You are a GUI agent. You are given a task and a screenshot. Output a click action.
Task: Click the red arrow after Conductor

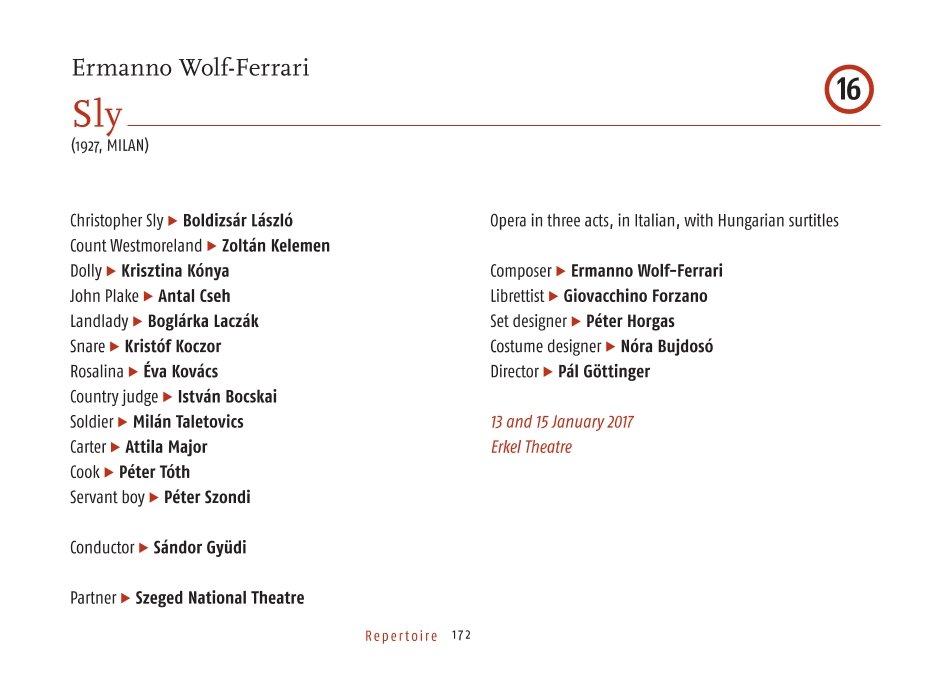[x=143, y=548]
